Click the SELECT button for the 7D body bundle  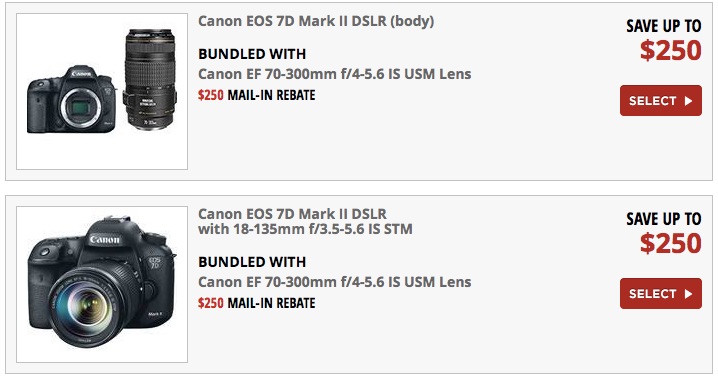pos(661,100)
